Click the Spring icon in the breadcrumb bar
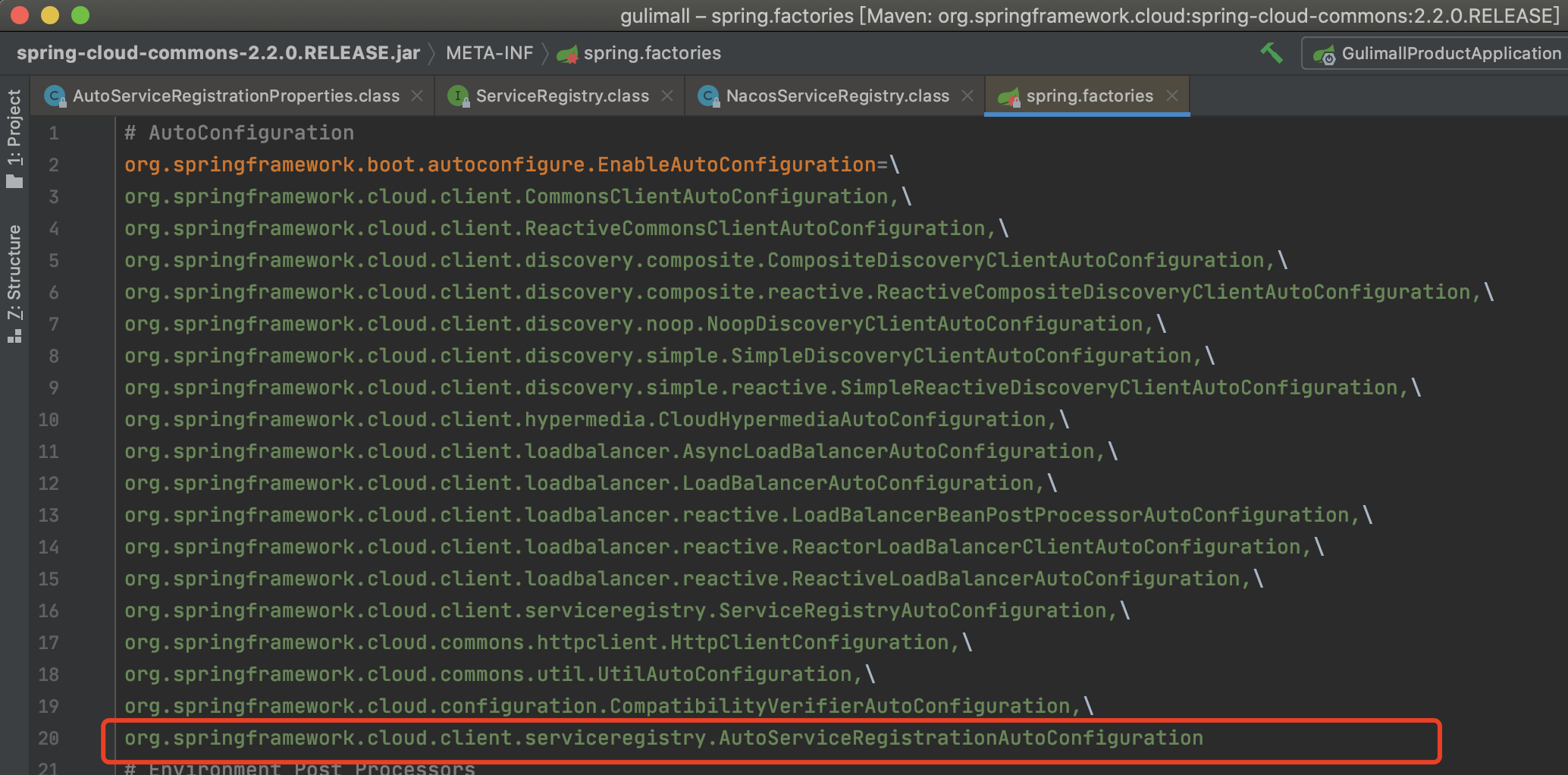This screenshot has width=1568, height=775. pyautogui.click(x=567, y=54)
